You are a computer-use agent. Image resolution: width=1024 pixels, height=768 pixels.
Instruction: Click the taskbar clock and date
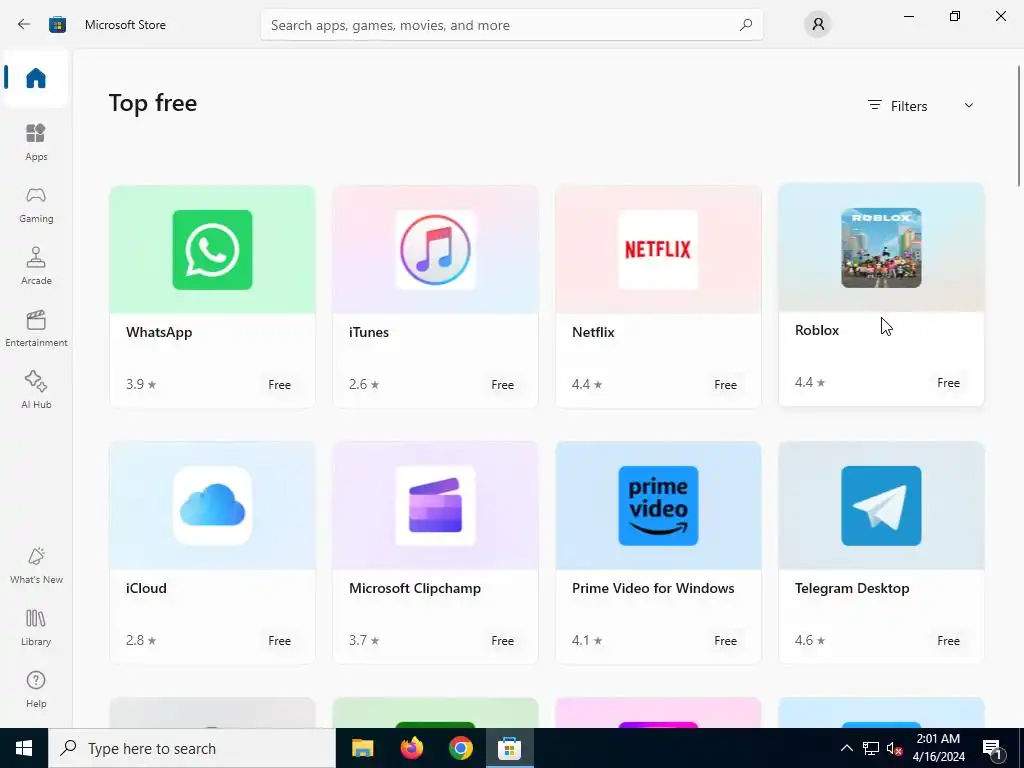tap(938, 748)
